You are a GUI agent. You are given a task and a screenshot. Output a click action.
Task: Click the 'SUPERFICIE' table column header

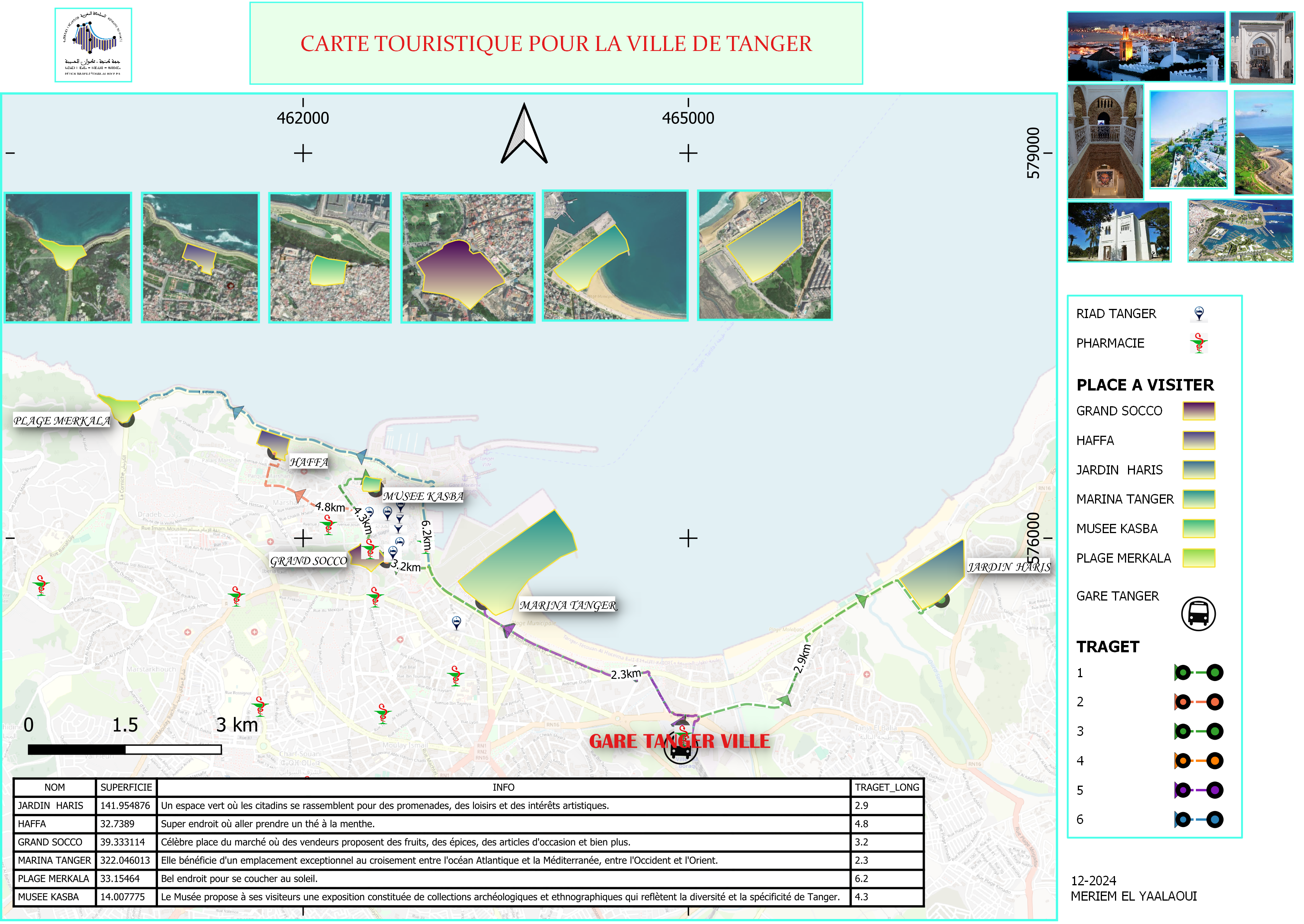(x=126, y=788)
